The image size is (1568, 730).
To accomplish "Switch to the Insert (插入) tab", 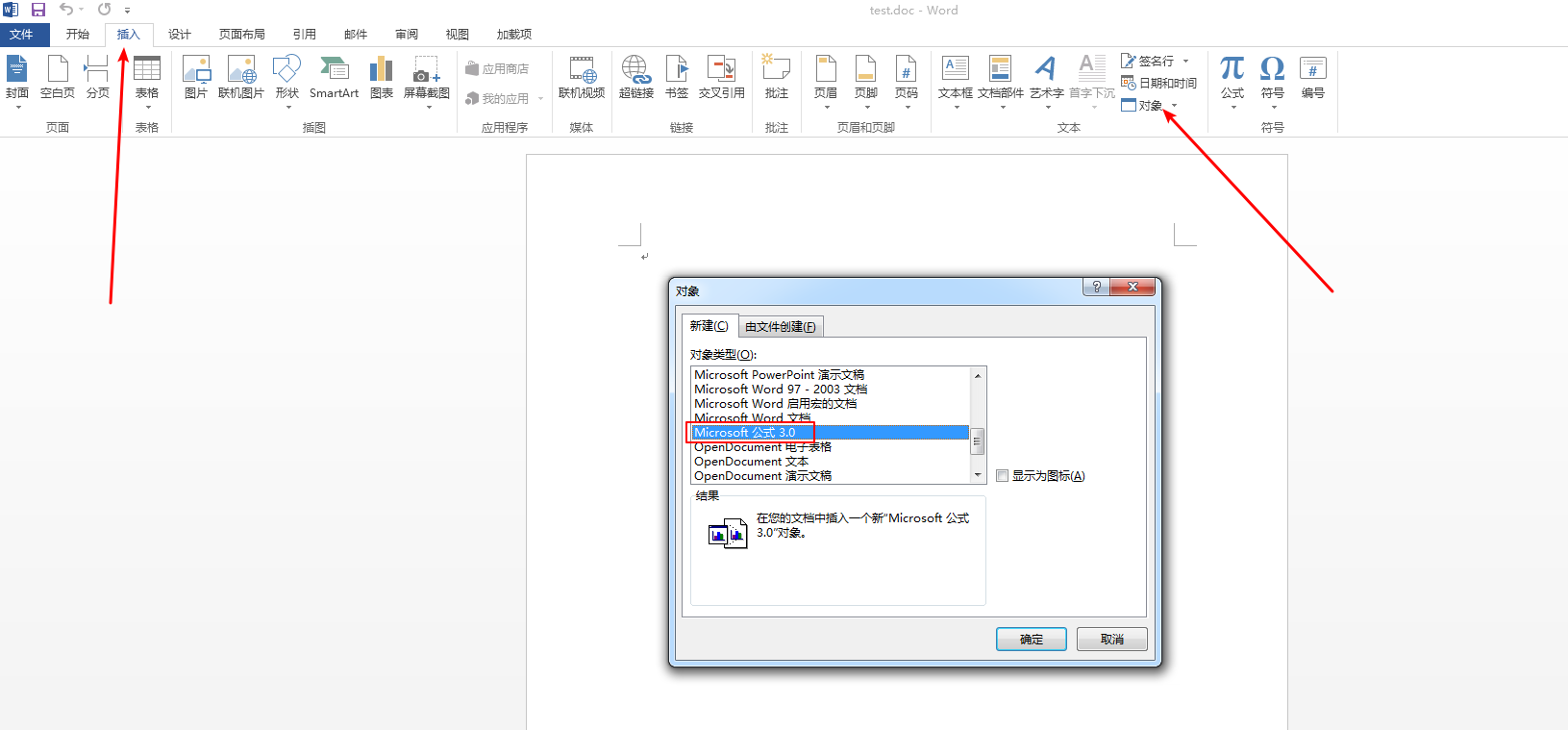I will point(129,34).
